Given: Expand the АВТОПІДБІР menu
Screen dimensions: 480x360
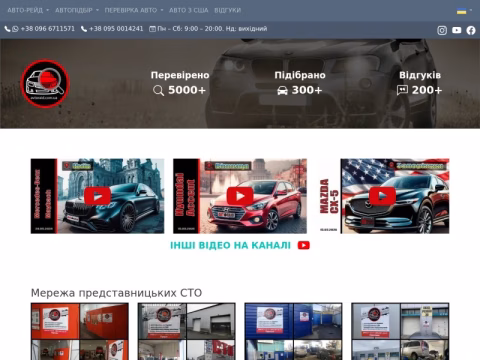Looking at the screenshot, I should (77, 10).
